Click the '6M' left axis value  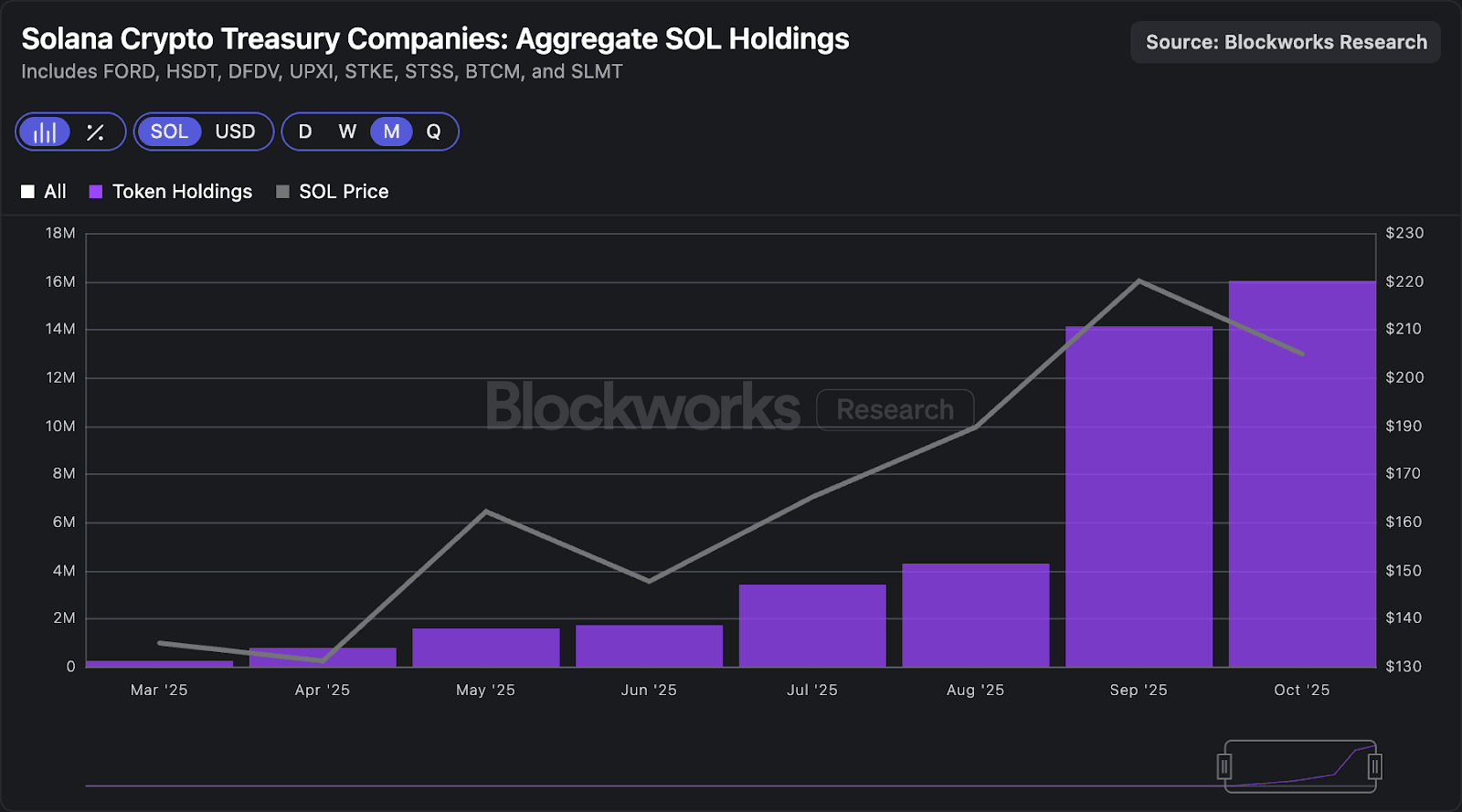pos(64,522)
